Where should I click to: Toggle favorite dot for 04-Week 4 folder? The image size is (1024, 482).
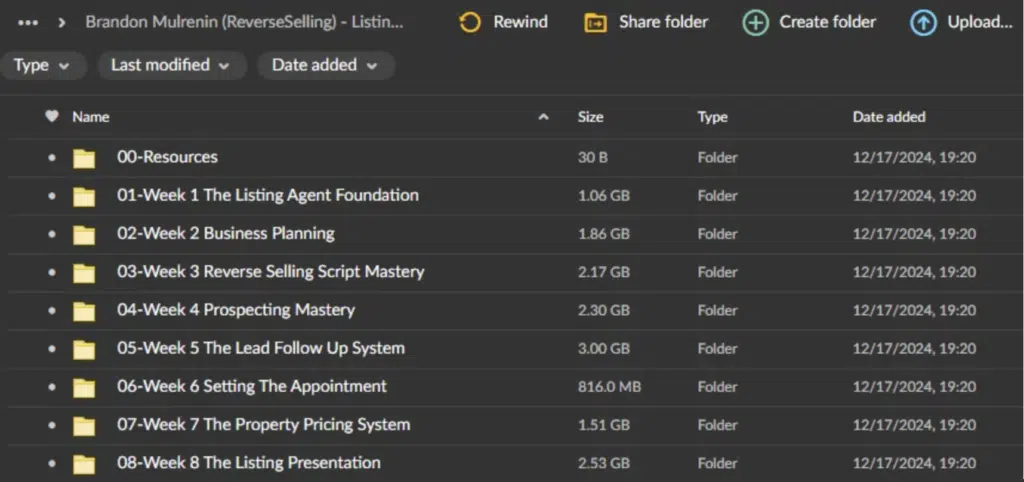pos(52,310)
